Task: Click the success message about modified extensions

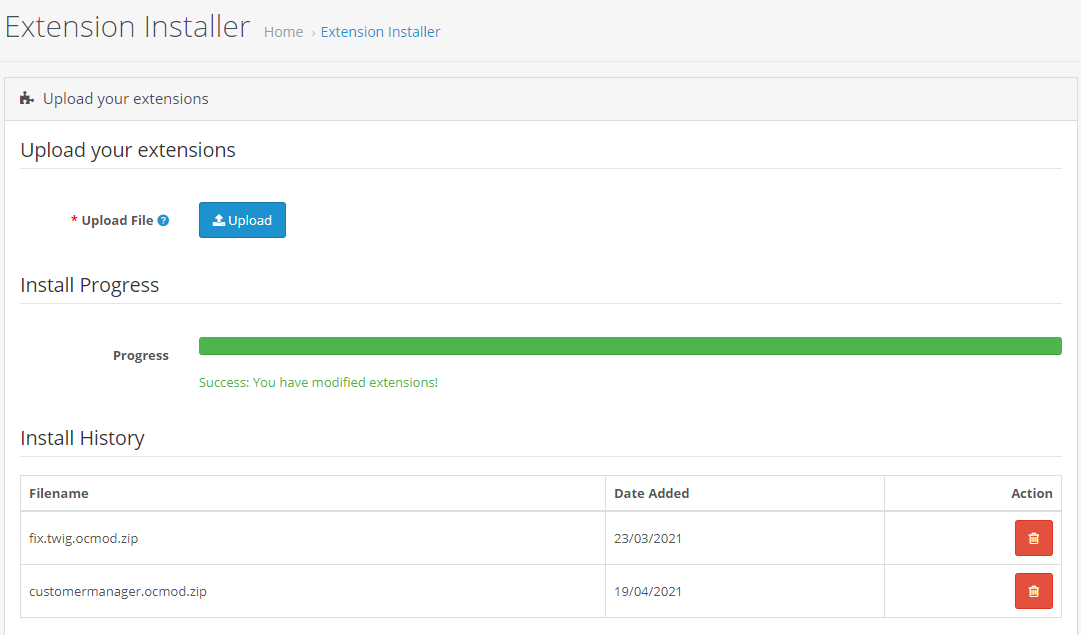Action: point(319,382)
